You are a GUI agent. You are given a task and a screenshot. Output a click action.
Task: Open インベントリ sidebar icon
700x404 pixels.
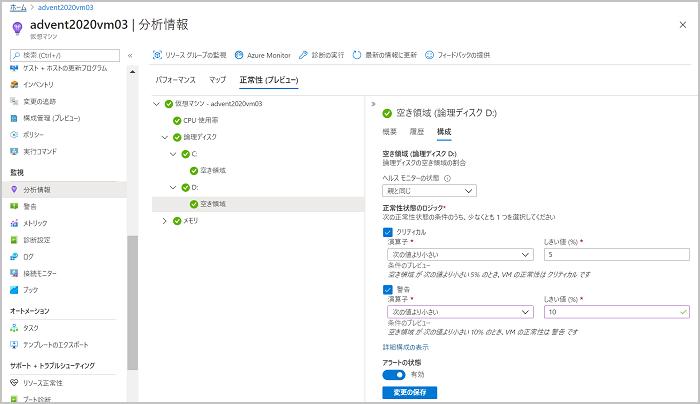point(14,84)
